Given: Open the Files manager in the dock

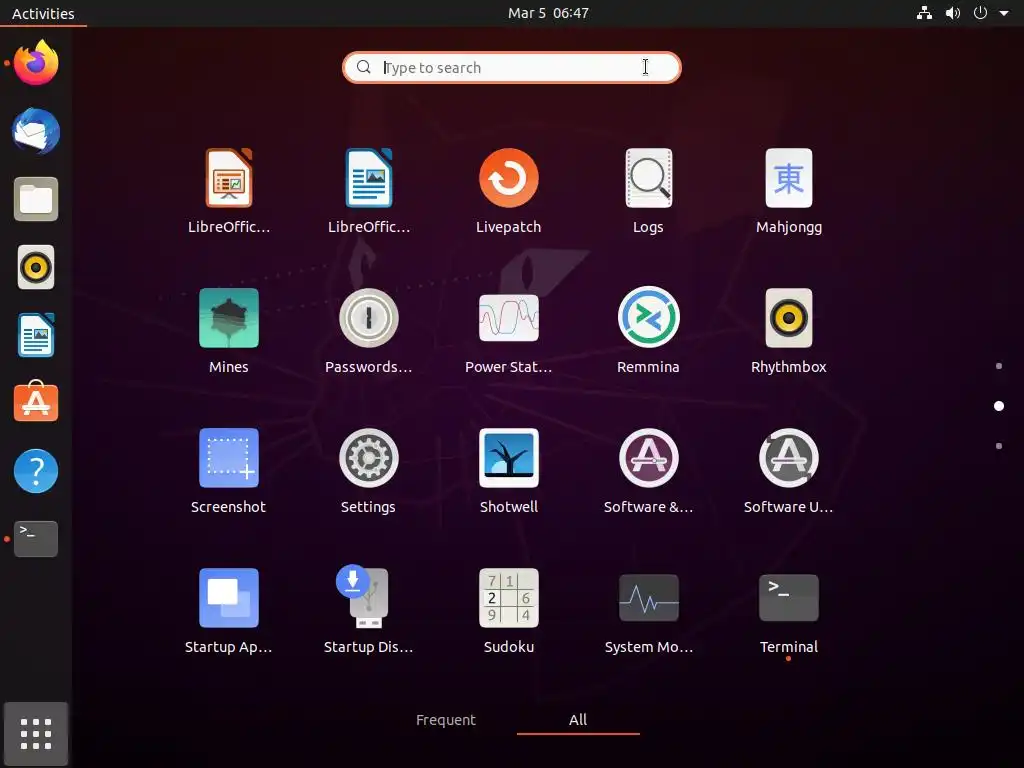Looking at the screenshot, I should [36, 199].
